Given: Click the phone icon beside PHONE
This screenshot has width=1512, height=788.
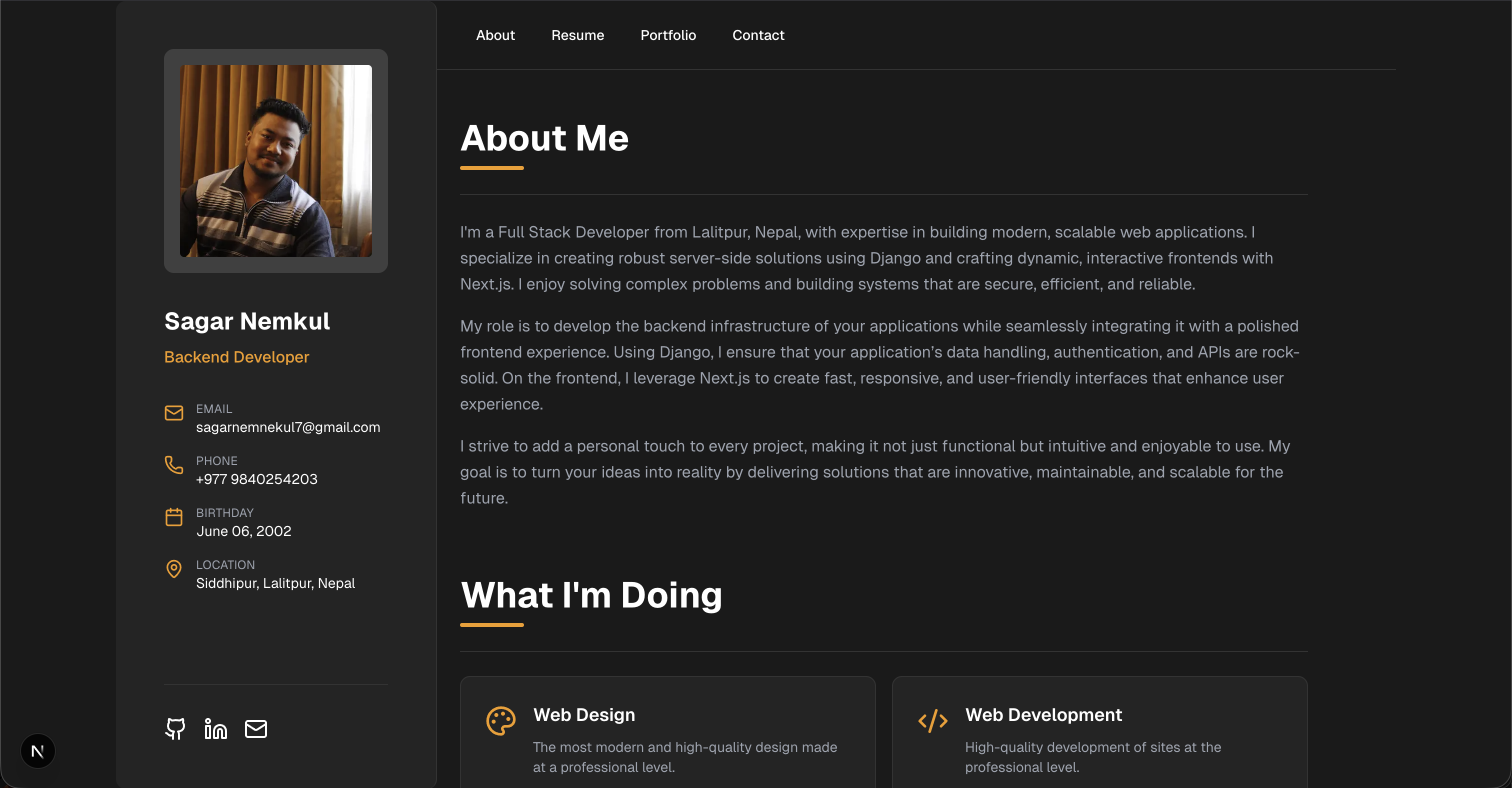Looking at the screenshot, I should (x=173, y=465).
